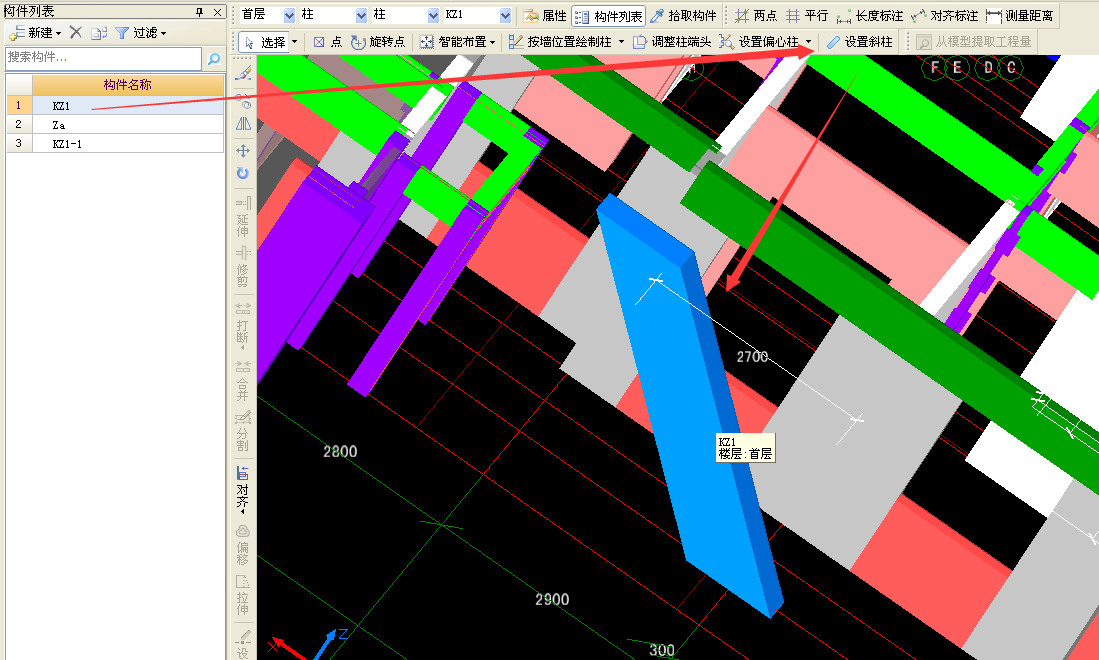Viewport: 1099px width, 660px height.
Task: Click 从模型提取工程量 button
Action: 974,42
